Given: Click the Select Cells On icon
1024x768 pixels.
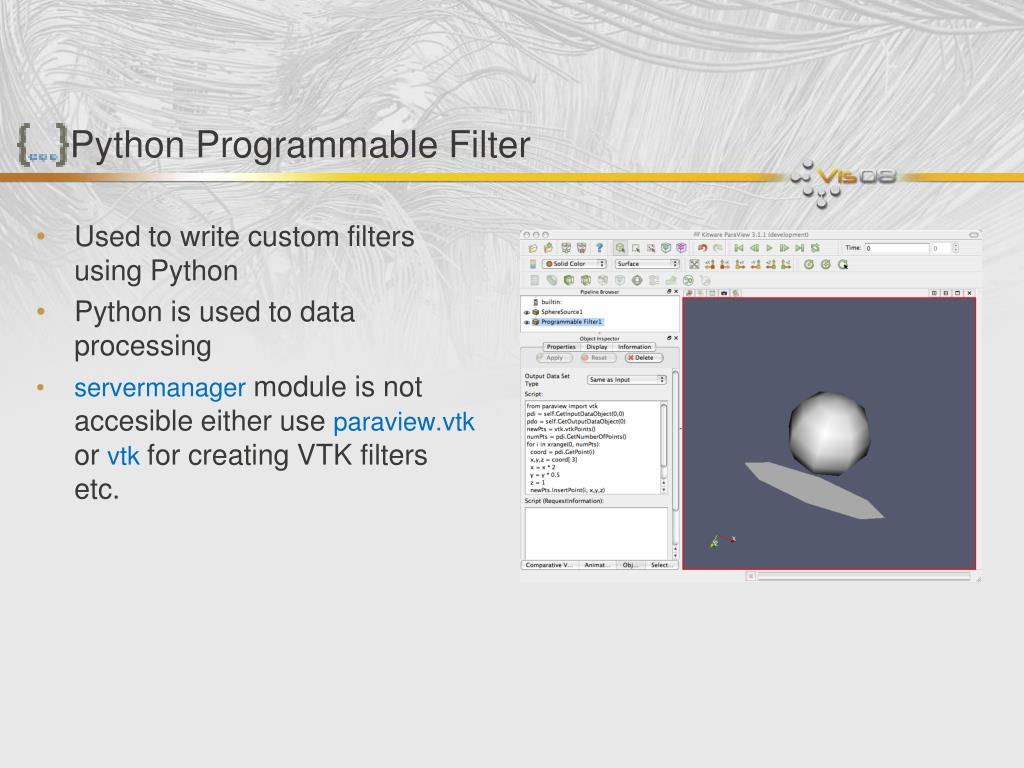Looking at the screenshot, I should pos(636,249).
